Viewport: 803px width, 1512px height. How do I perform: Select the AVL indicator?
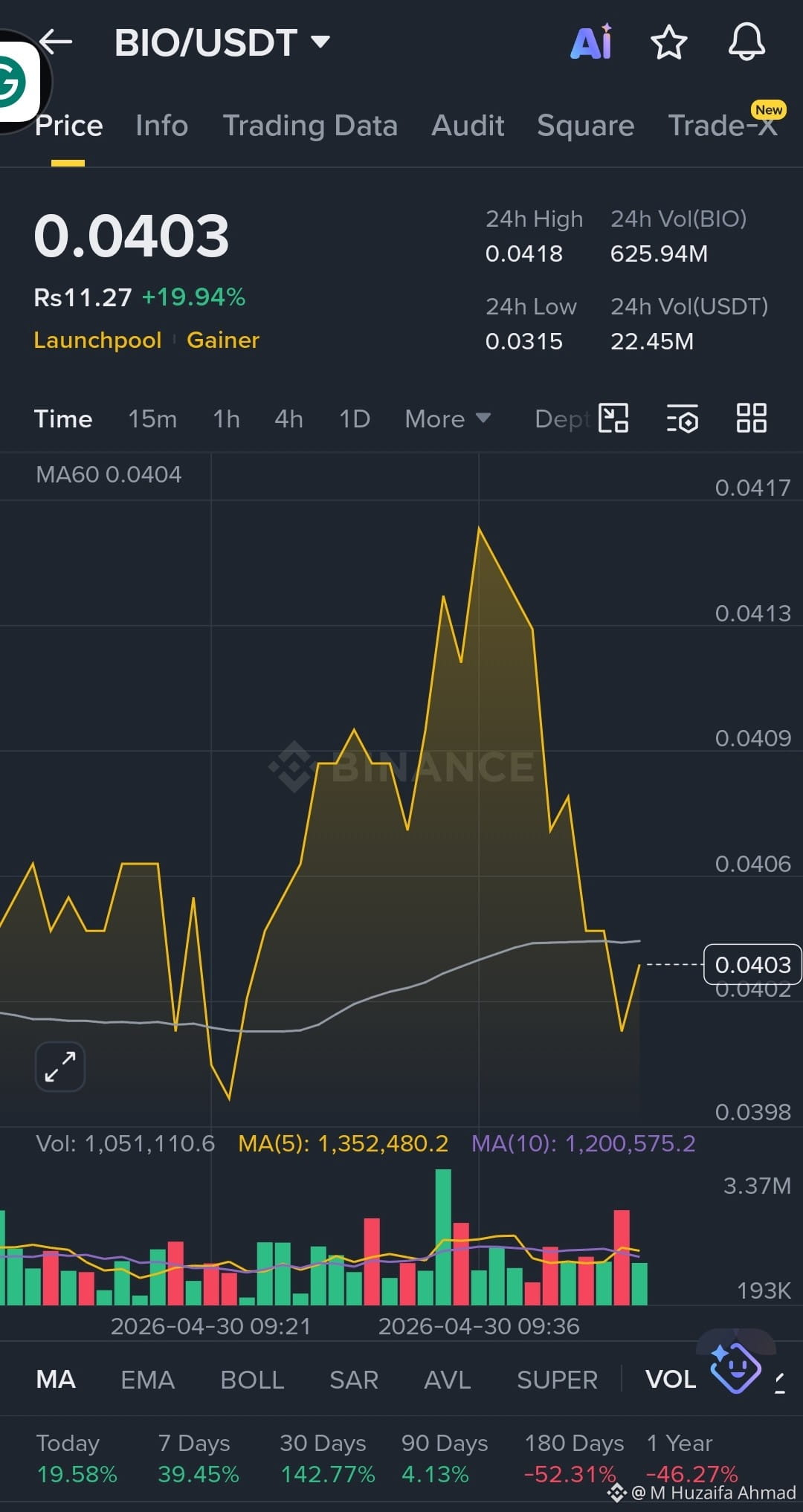click(x=447, y=1380)
